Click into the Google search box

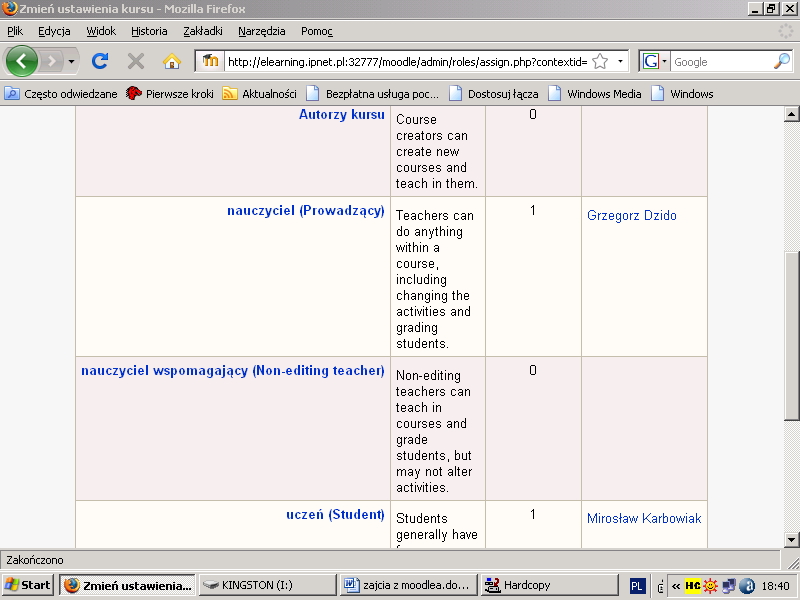pyautogui.click(x=721, y=62)
